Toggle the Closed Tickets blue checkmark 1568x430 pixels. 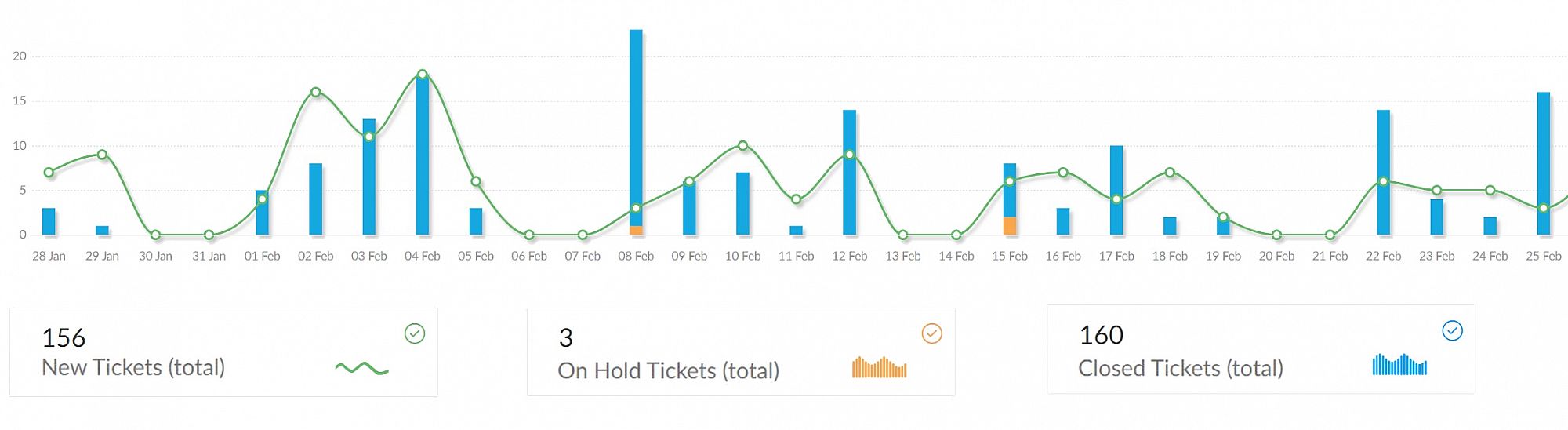click(x=1452, y=331)
